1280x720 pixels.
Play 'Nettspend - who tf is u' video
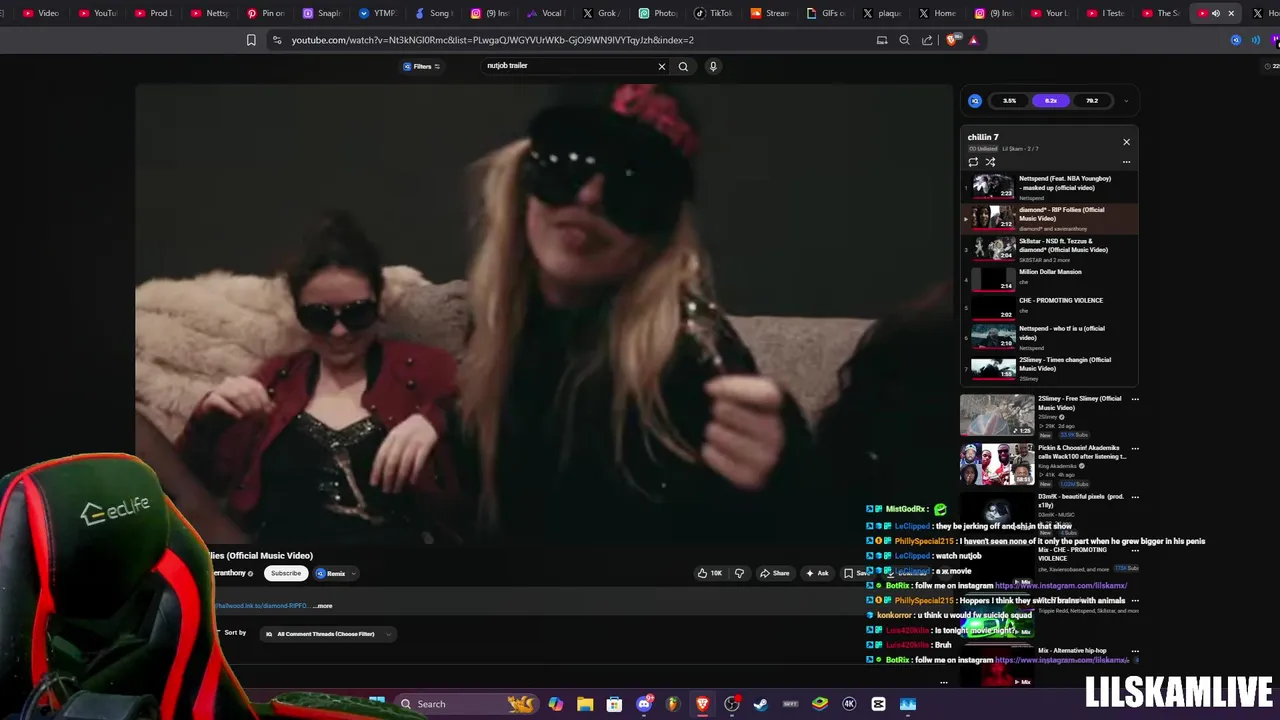(1048, 337)
